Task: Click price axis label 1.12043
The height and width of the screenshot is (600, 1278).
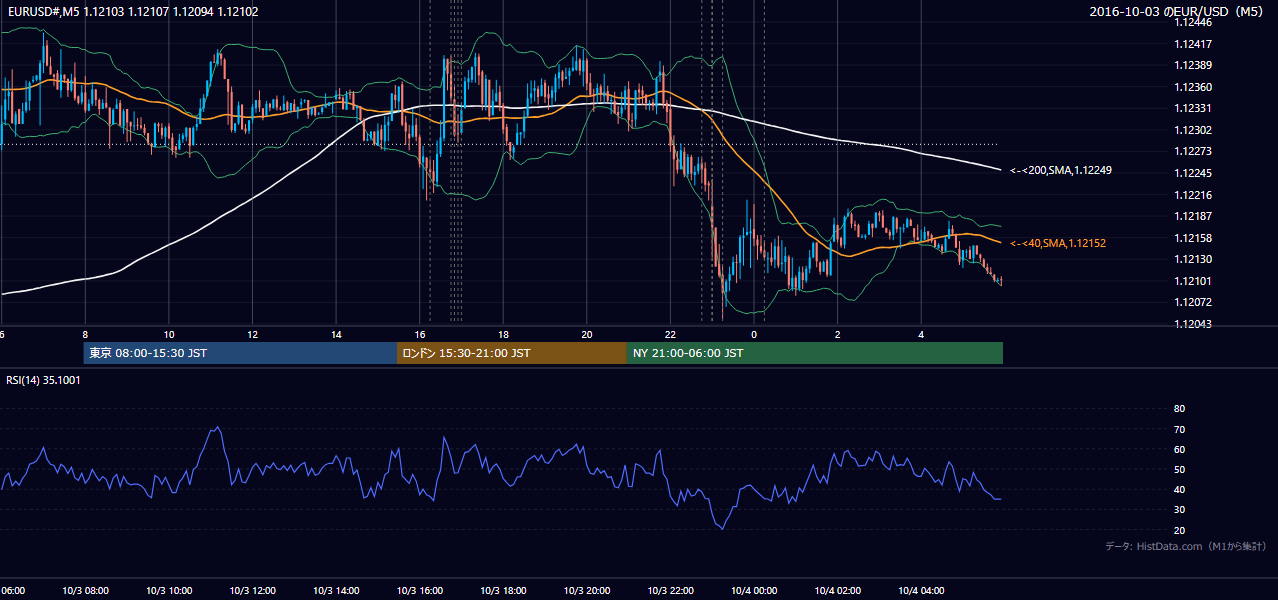Action: [x=1192, y=324]
